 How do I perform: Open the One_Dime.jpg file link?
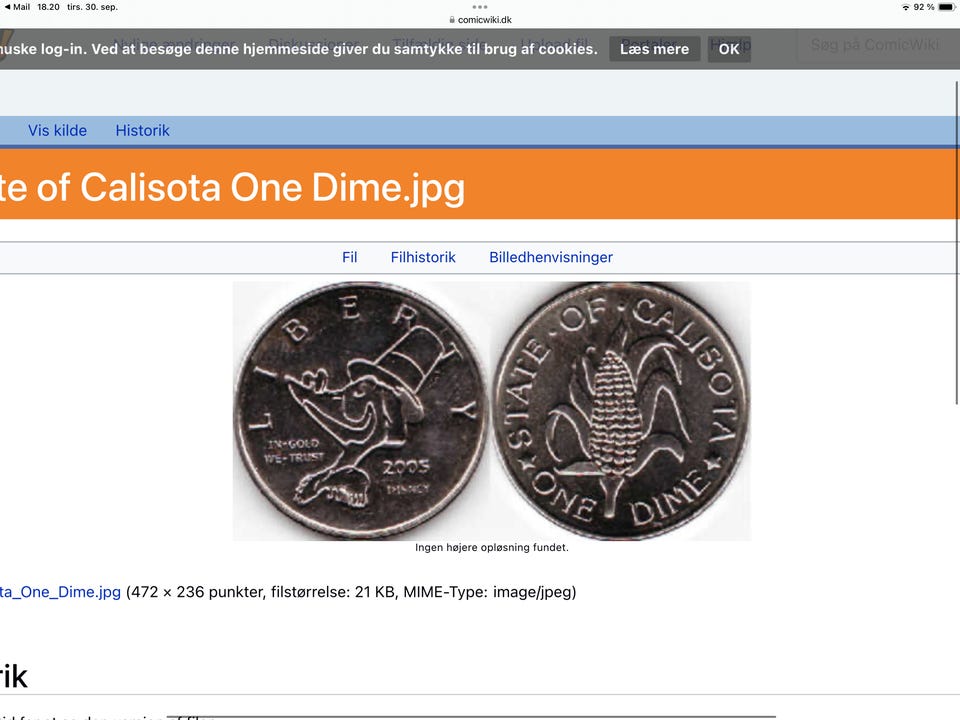60,592
